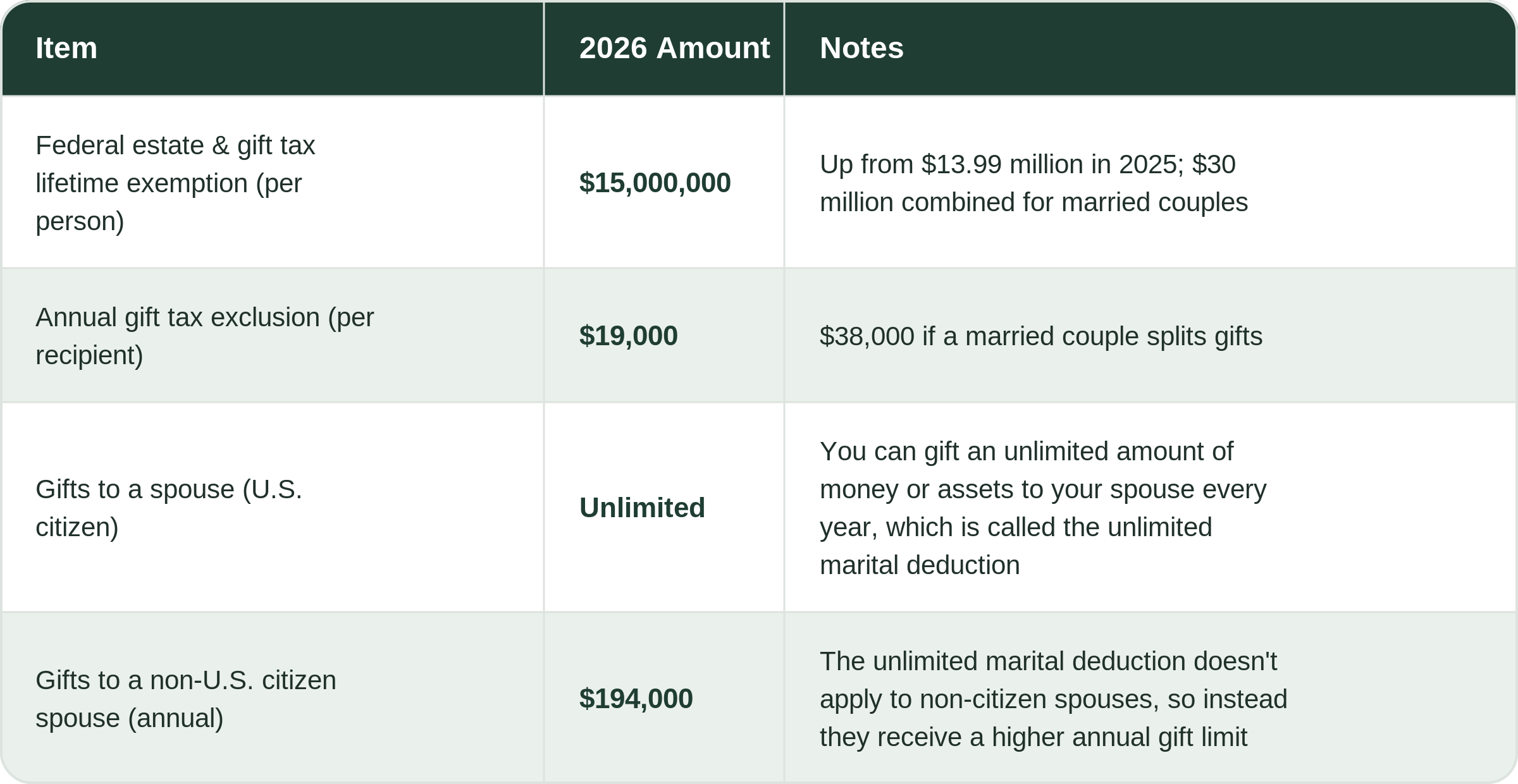Viewport: 1518px width, 784px height.
Task: Click the note about $13.99 million in 2025
Action: [1034, 183]
